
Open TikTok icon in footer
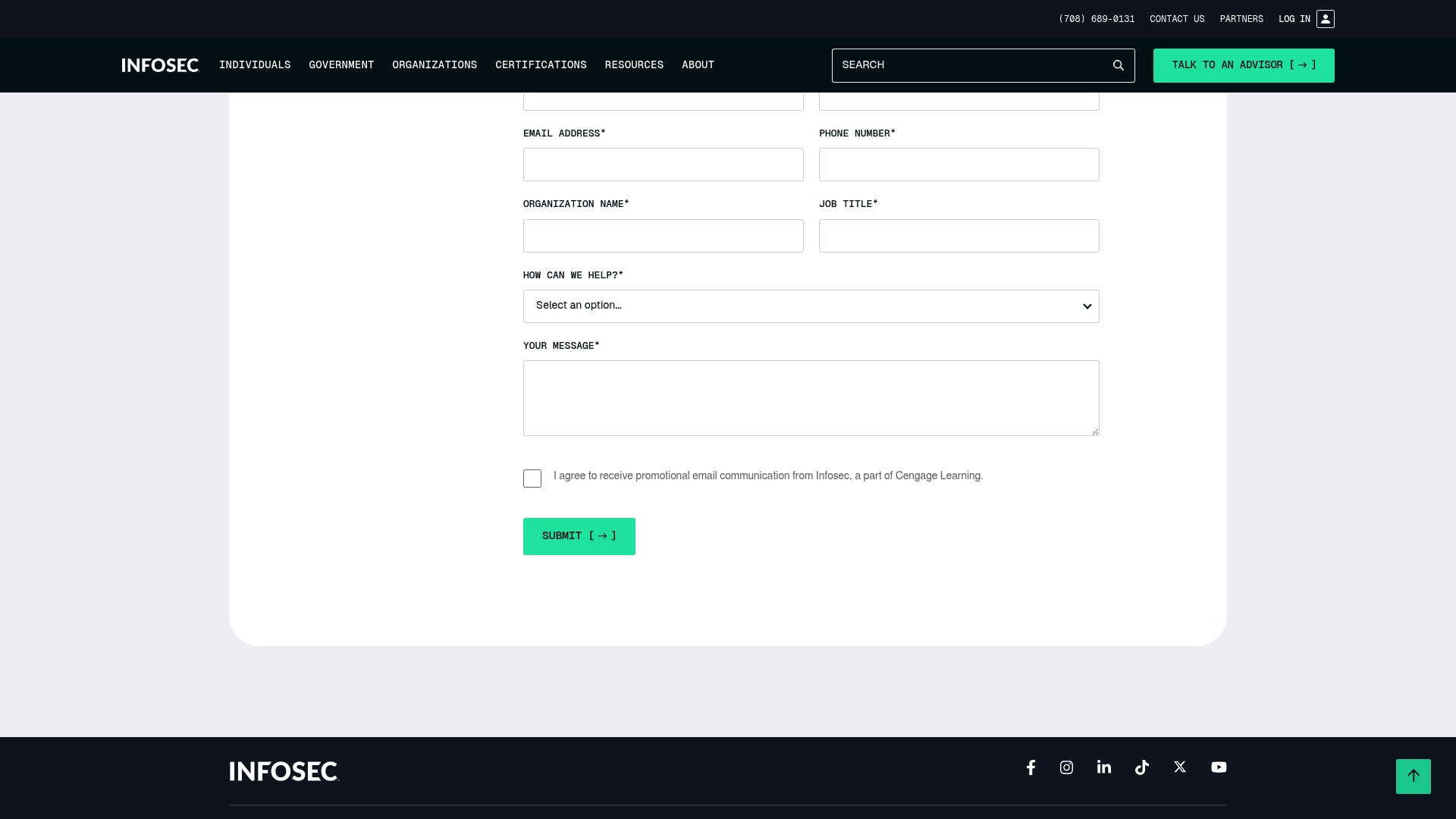tap(1142, 767)
